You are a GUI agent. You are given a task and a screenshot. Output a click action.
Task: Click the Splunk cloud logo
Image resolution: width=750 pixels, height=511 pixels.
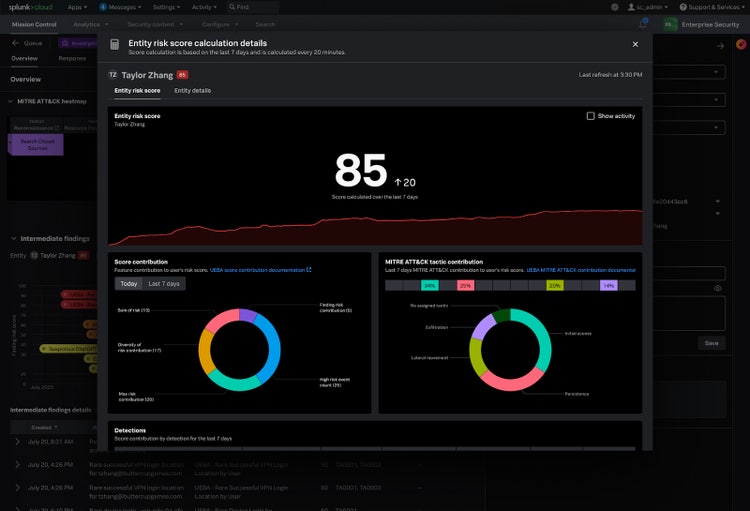click(30, 7)
